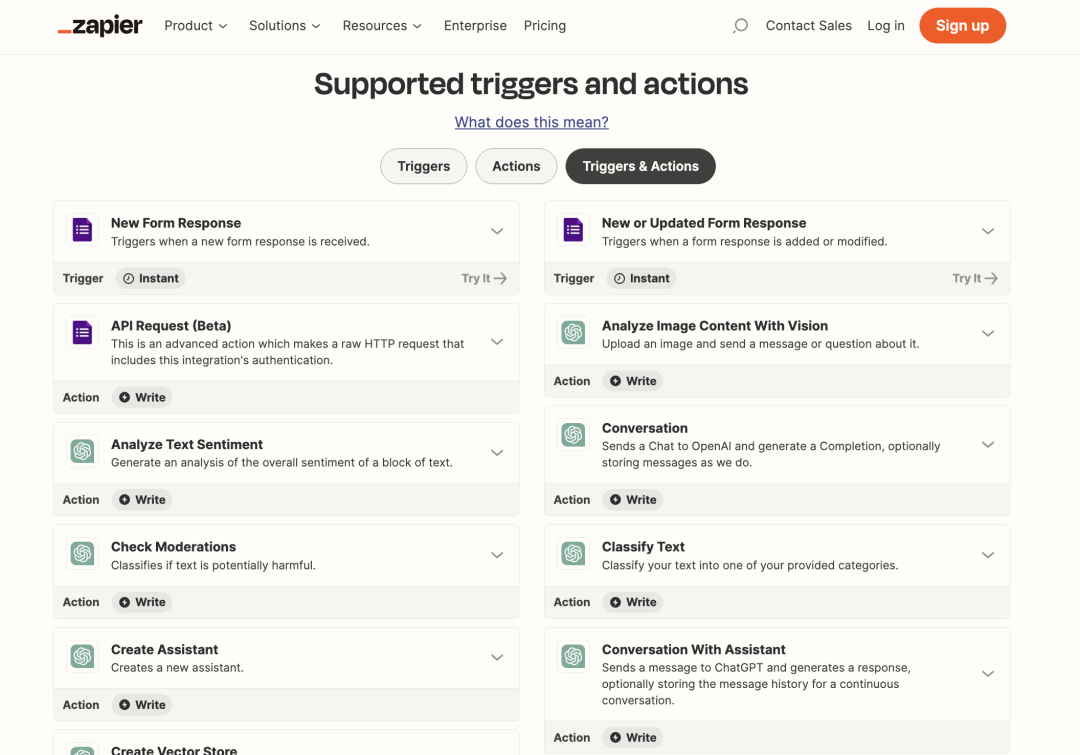Click ChatGPT icon beside Classify Text
Image resolution: width=1080 pixels, height=755 pixels.
573,554
